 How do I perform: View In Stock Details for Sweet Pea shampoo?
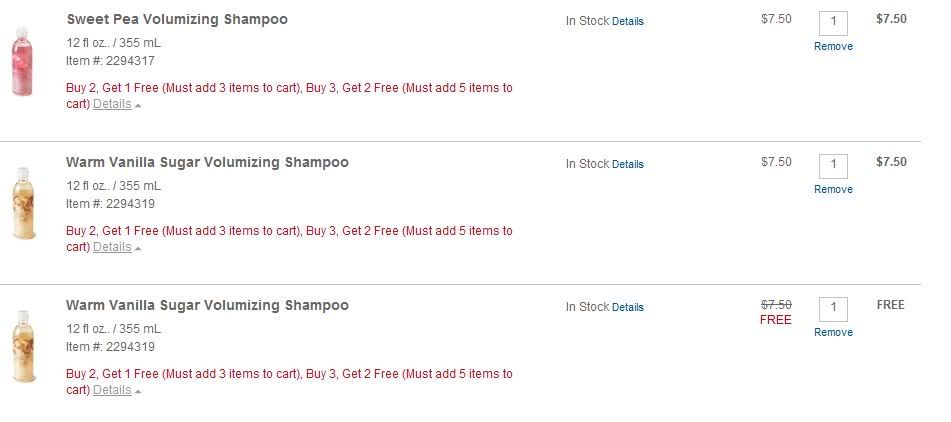[x=628, y=21]
